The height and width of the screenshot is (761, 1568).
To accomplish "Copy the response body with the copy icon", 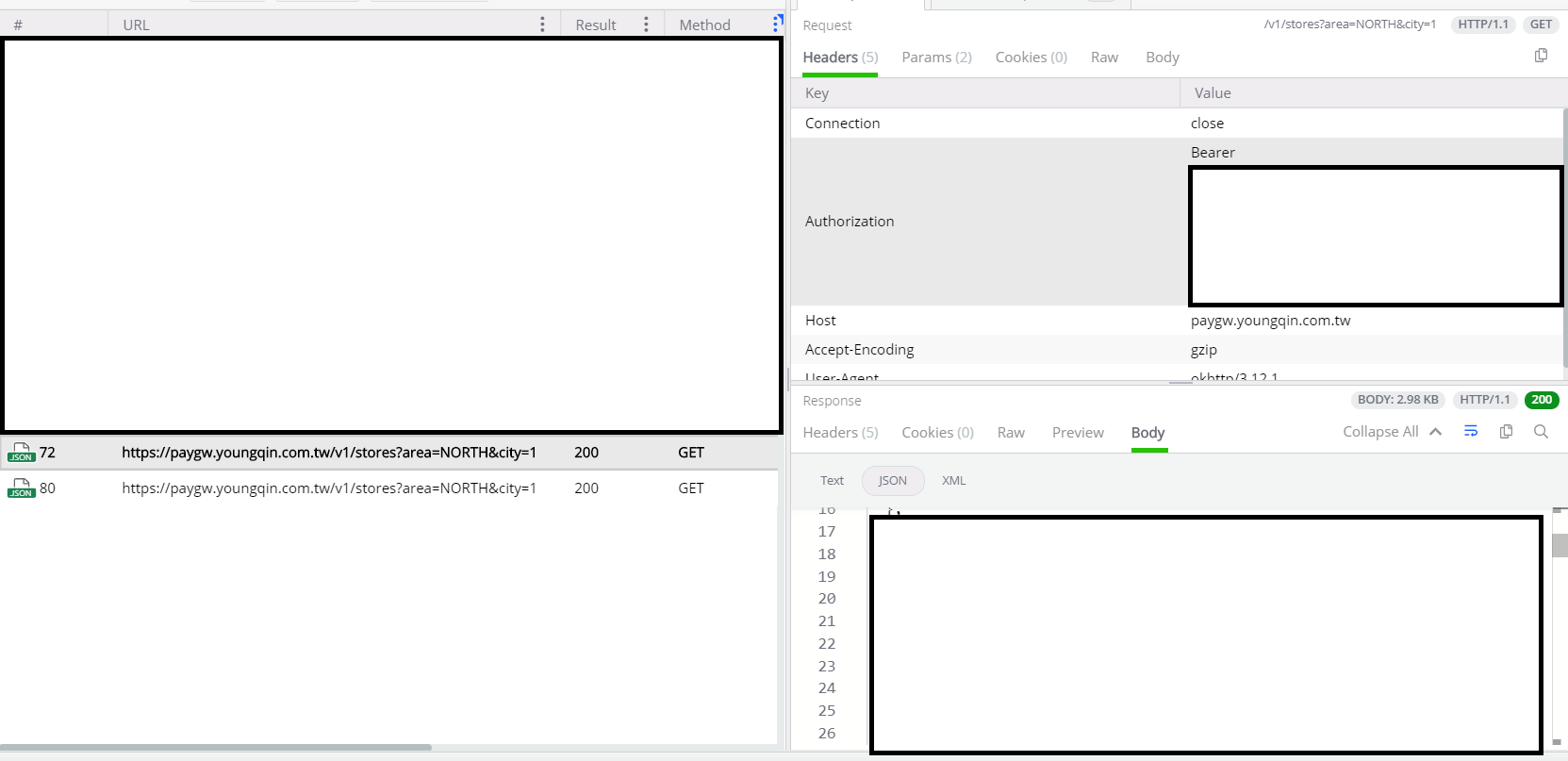I will [x=1506, y=431].
